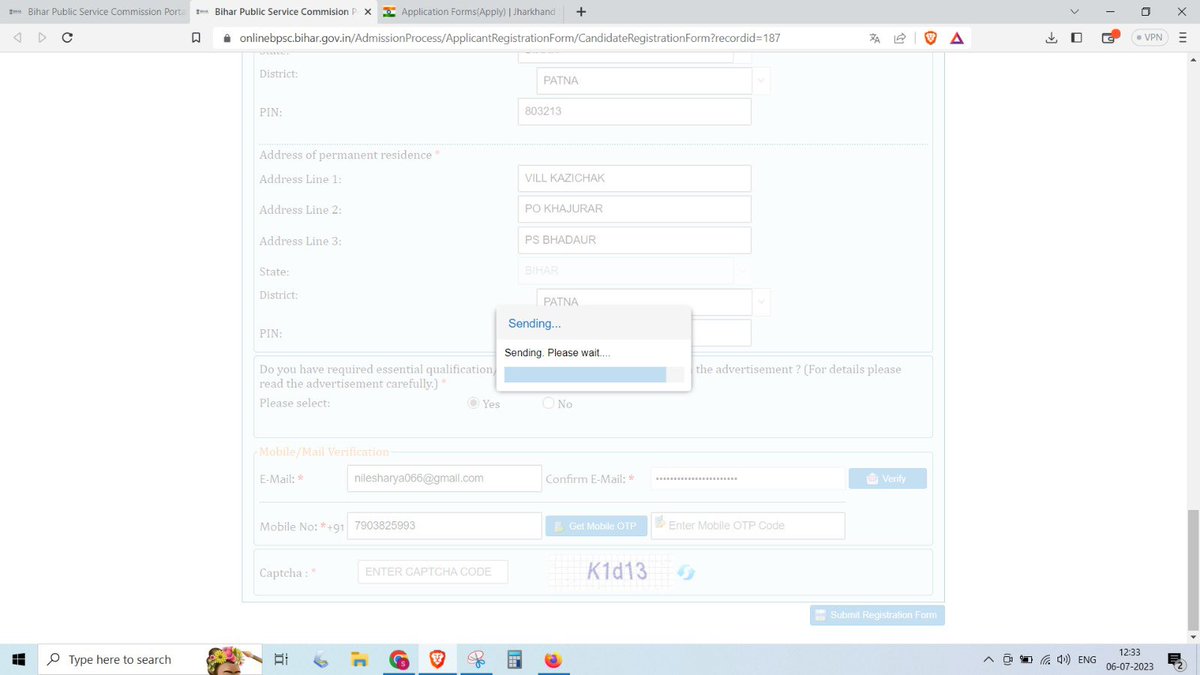The image size is (1200, 675).
Task: Open volume control in system tray
Action: (1064, 659)
